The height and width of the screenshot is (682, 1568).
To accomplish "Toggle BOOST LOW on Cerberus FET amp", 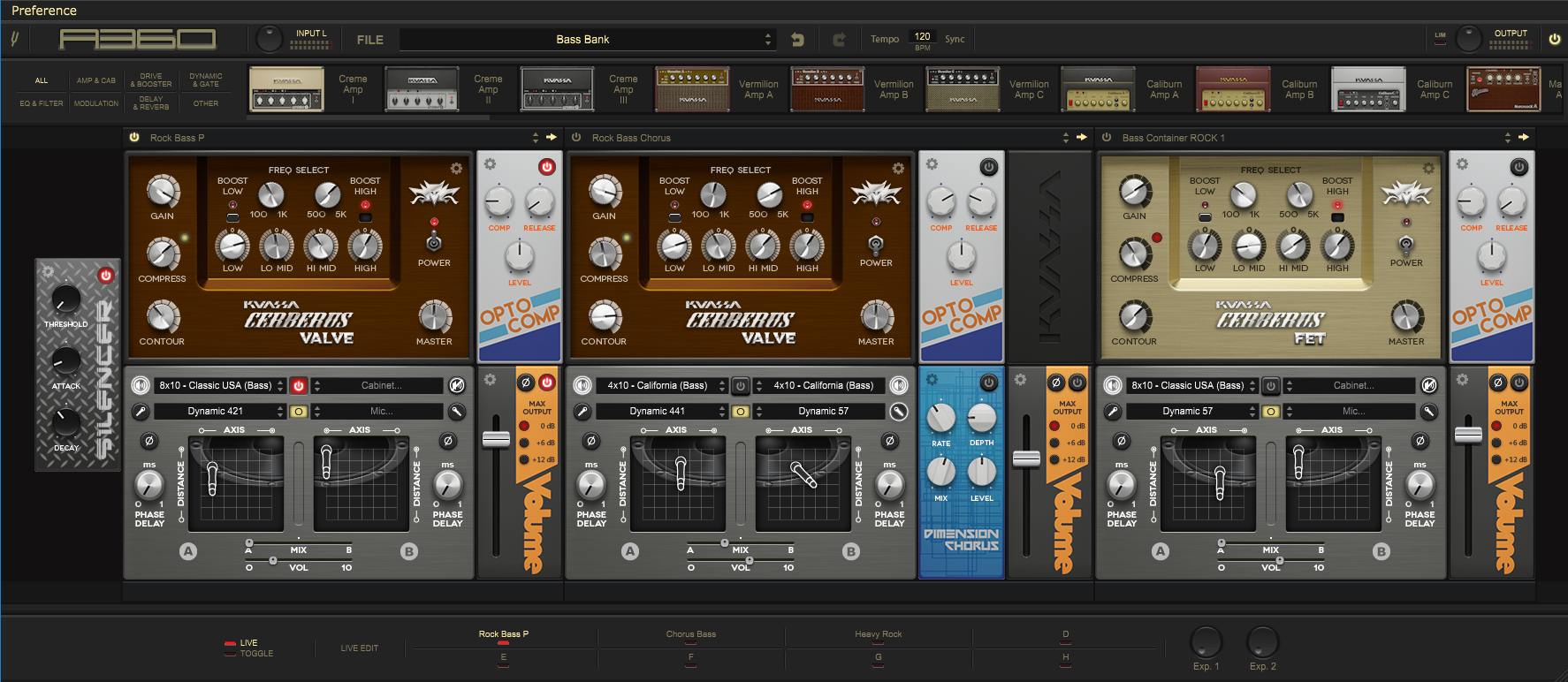I will pos(1205,216).
